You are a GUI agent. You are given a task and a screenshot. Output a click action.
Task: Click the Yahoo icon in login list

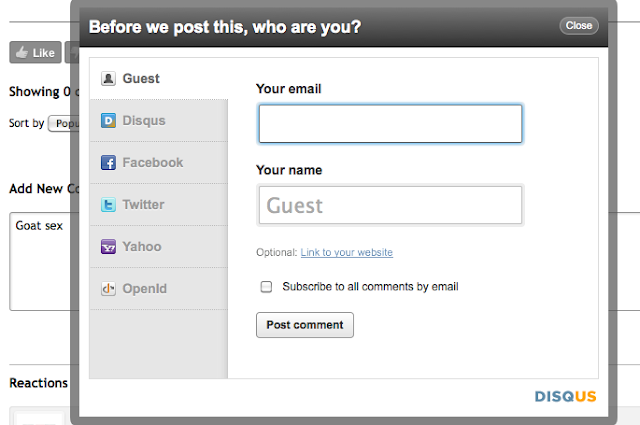tap(109, 247)
